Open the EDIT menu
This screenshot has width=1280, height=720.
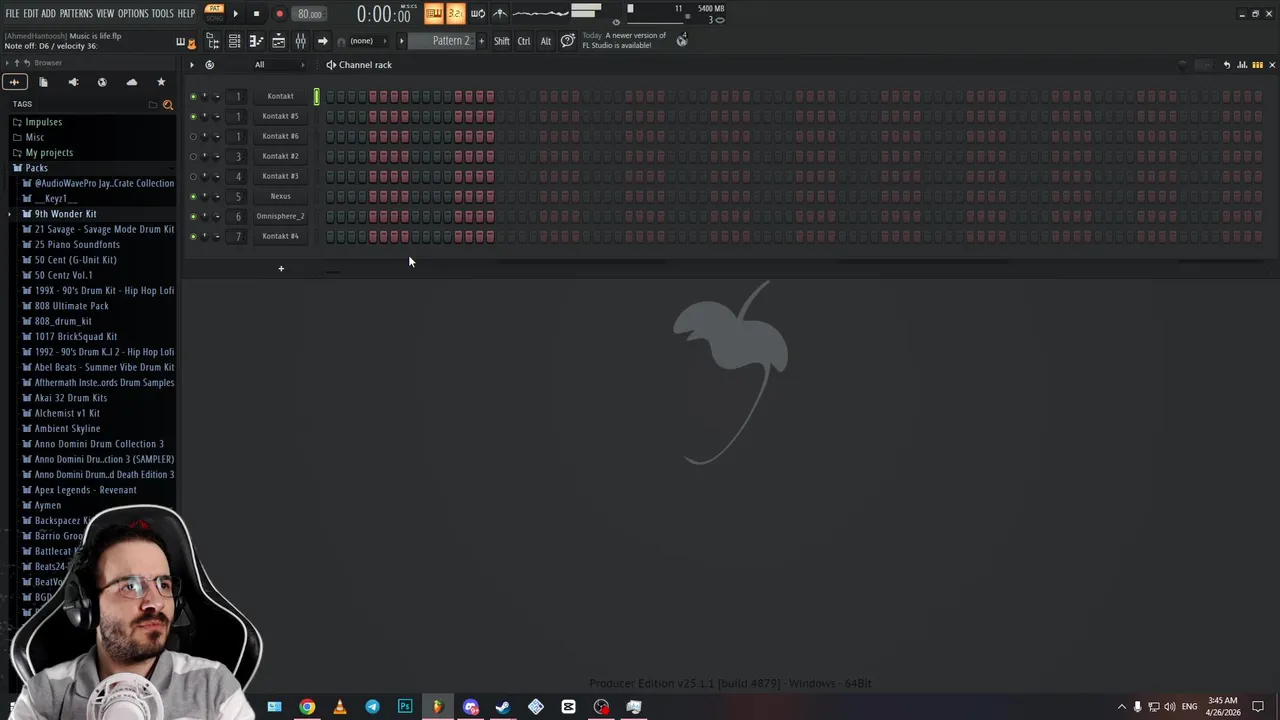coord(31,14)
